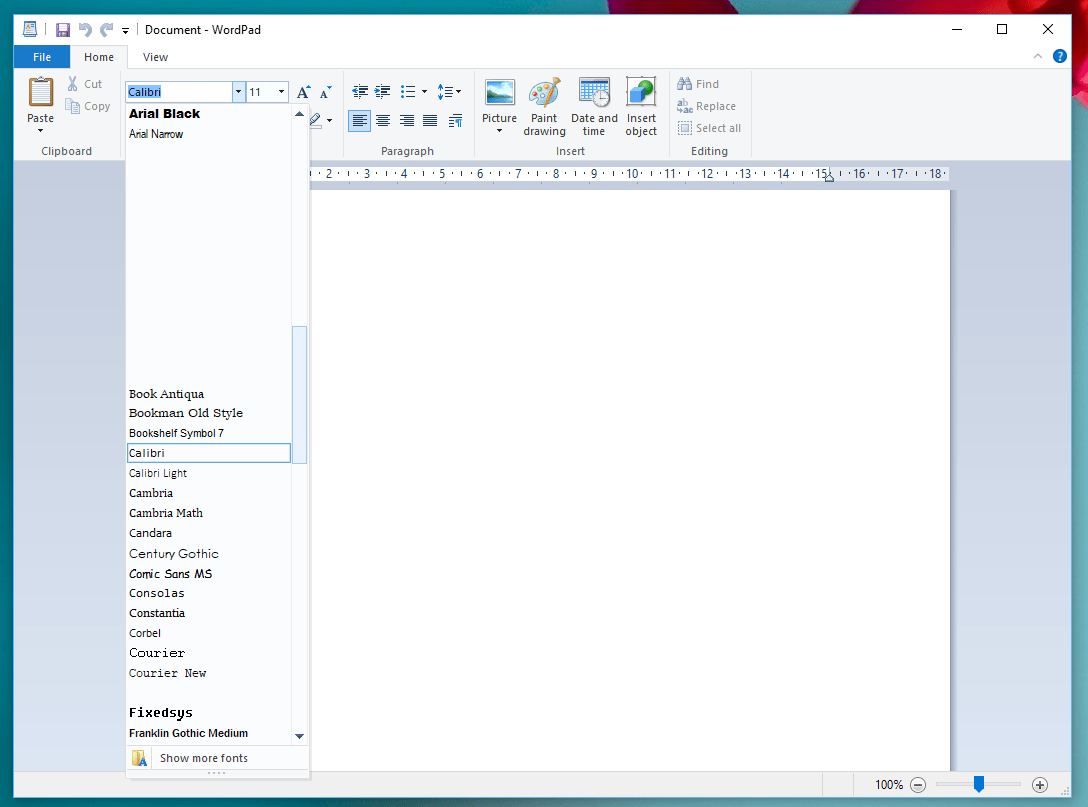Image resolution: width=1088 pixels, height=807 pixels.
Task: Click the Select all button
Action: 709,128
